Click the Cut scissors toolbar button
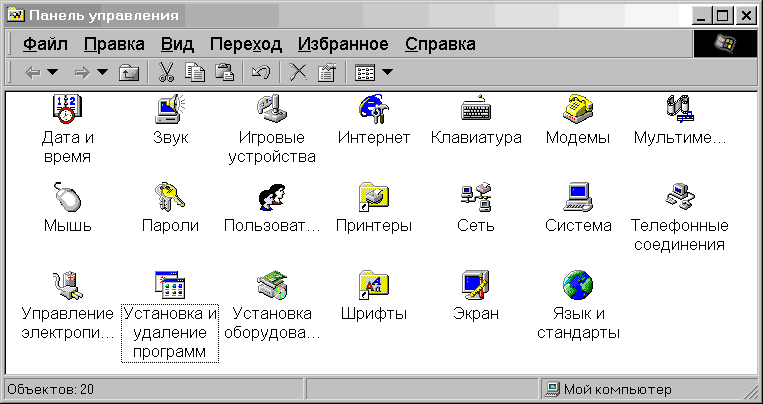Screen dimensions: 763x404 tap(166, 73)
